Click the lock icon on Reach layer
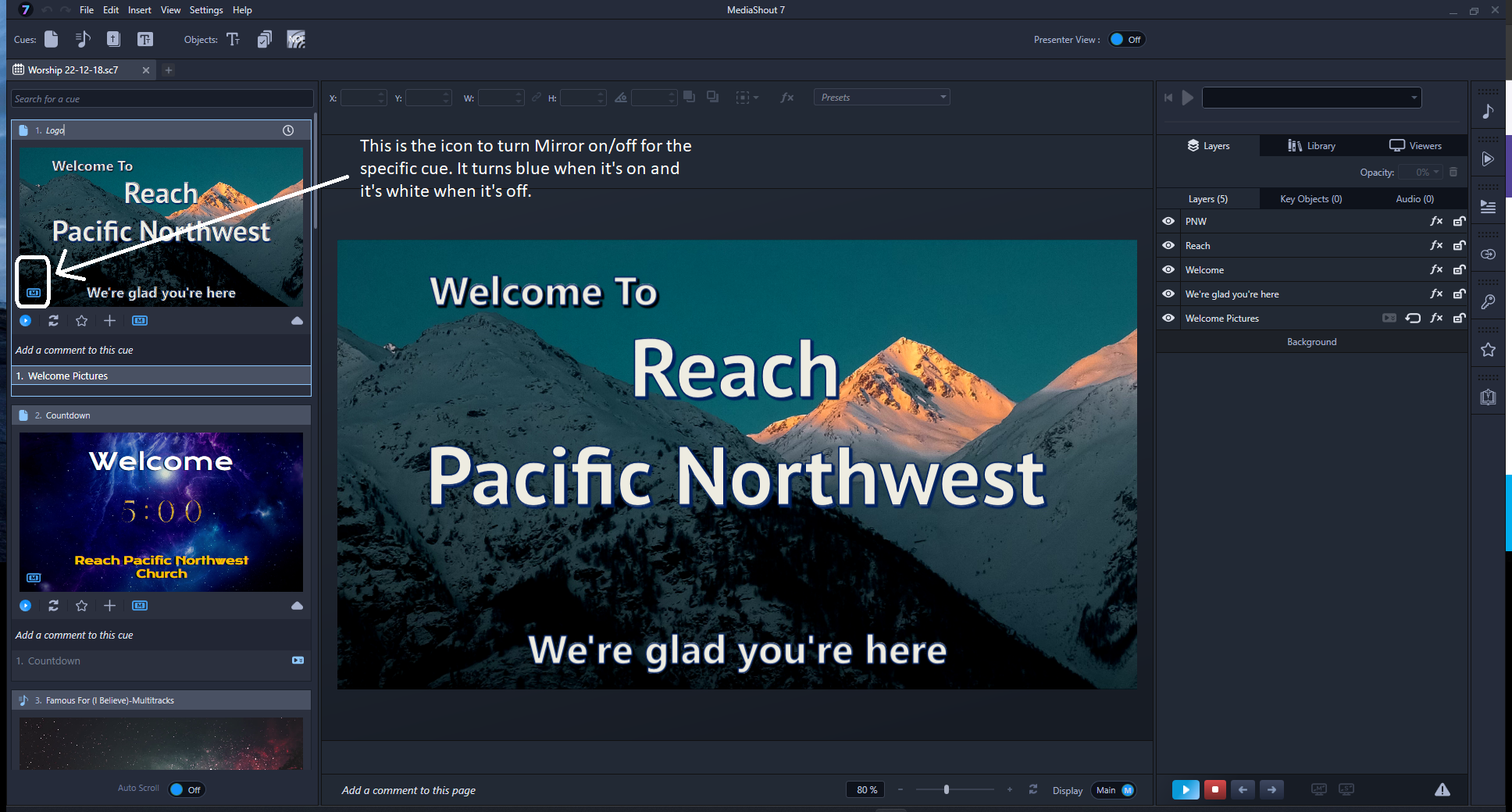Image resolution: width=1512 pixels, height=812 pixels. coord(1459,246)
